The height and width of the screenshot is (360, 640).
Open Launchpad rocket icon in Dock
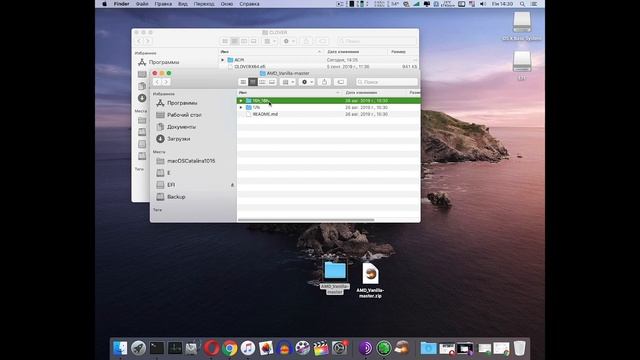[138, 348]
